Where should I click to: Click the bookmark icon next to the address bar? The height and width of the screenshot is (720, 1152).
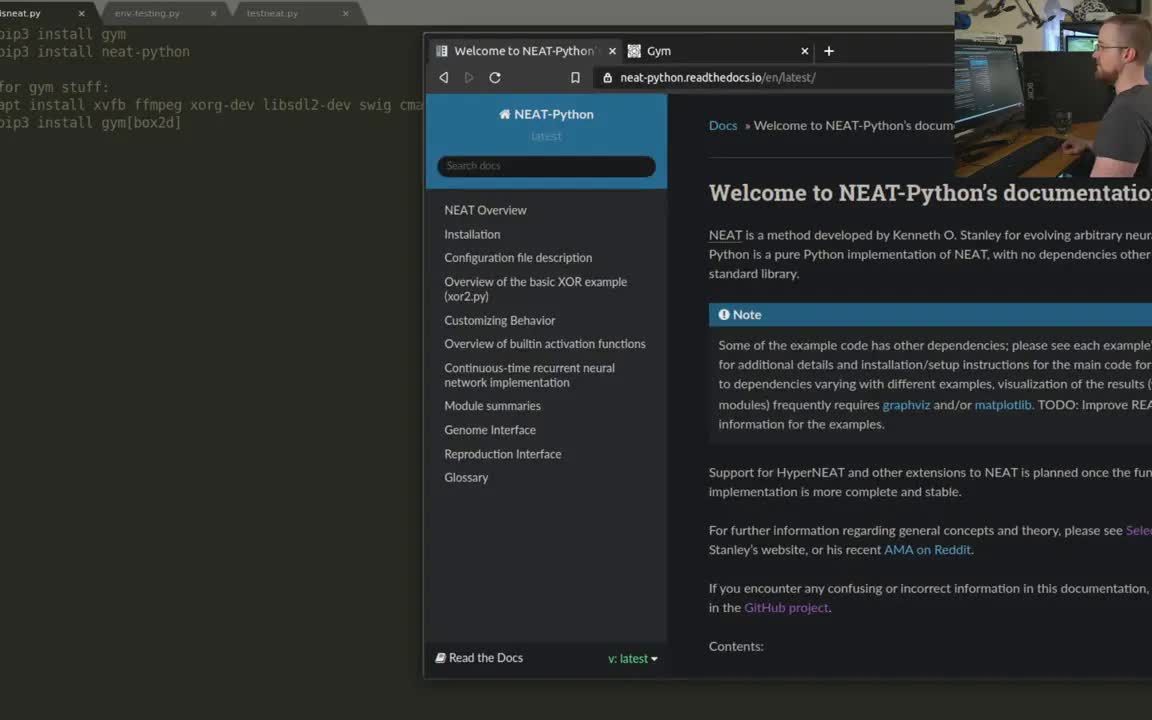coord(575,76)
